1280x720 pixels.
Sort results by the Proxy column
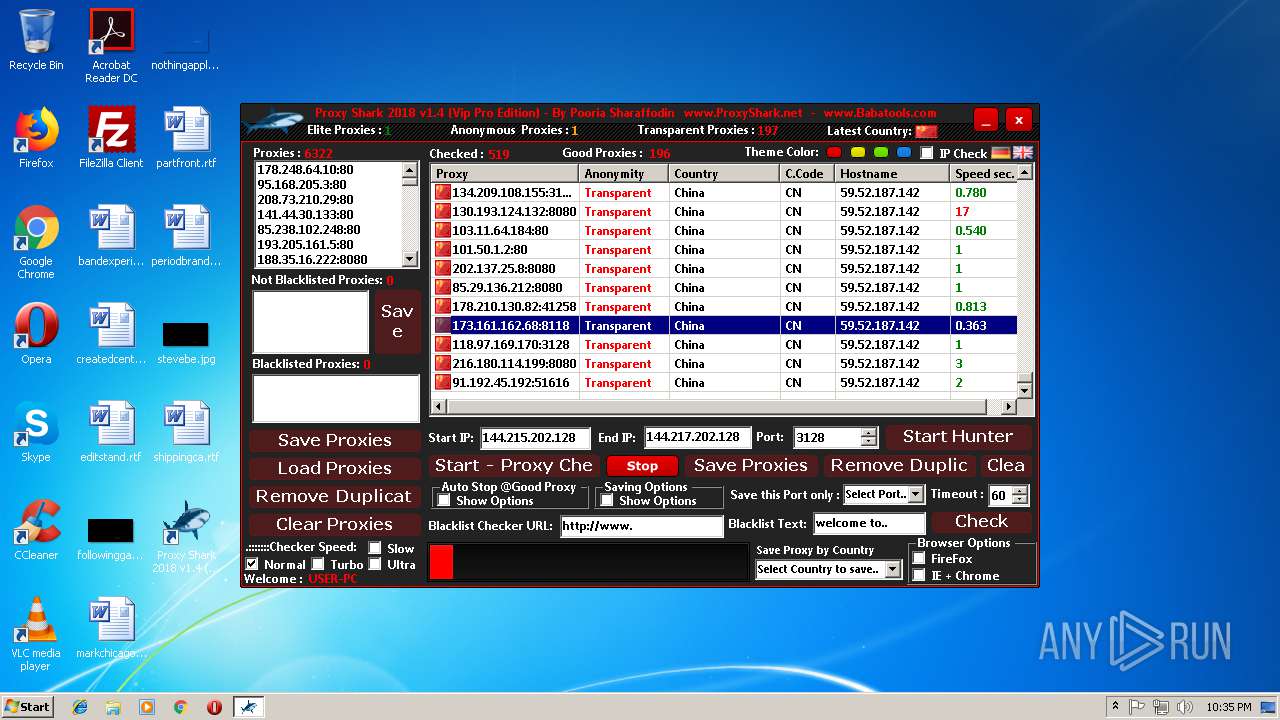click(505, 174)
